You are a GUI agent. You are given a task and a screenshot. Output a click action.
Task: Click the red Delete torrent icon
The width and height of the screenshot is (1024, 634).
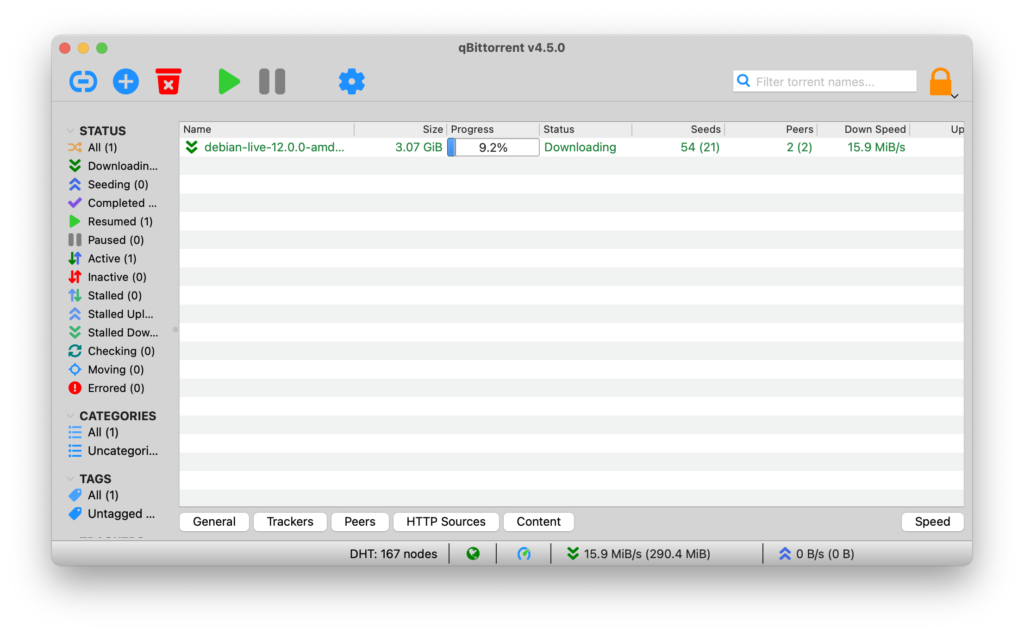tap(168, 82)
